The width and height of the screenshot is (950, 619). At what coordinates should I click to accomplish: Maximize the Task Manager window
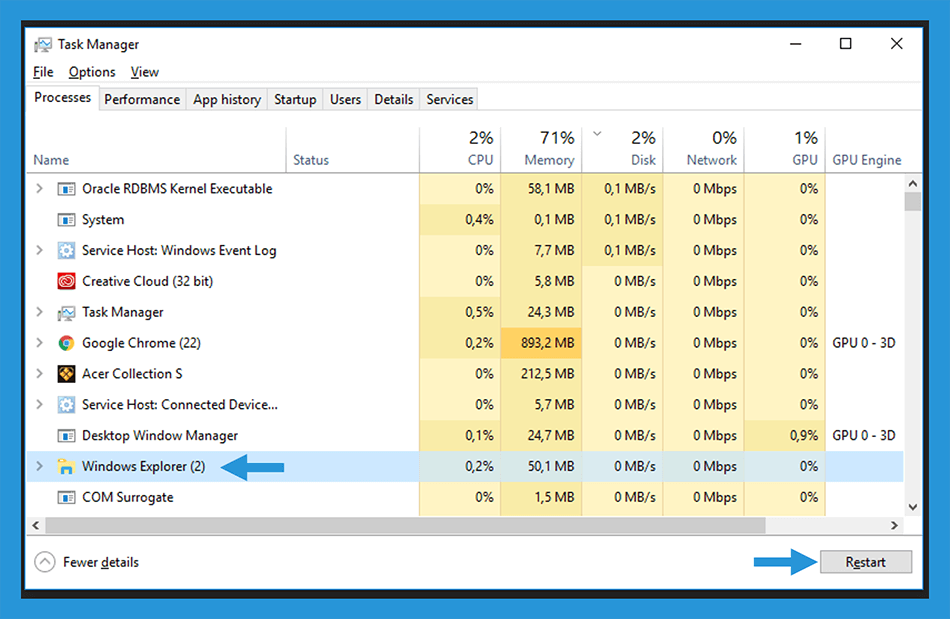[x=846, y=44]
